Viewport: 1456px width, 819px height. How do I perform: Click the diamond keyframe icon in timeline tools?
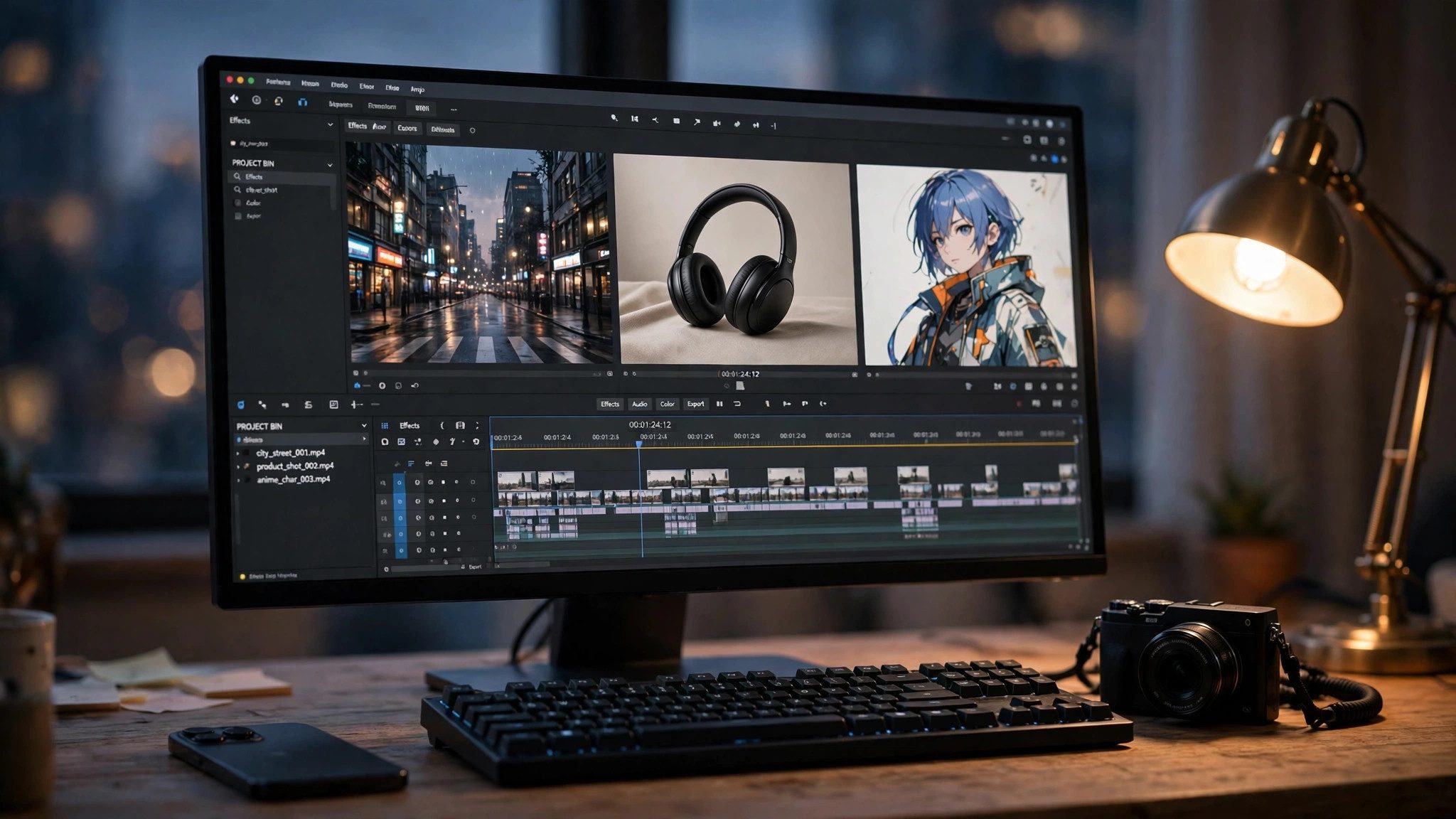[x=436, y=441]
